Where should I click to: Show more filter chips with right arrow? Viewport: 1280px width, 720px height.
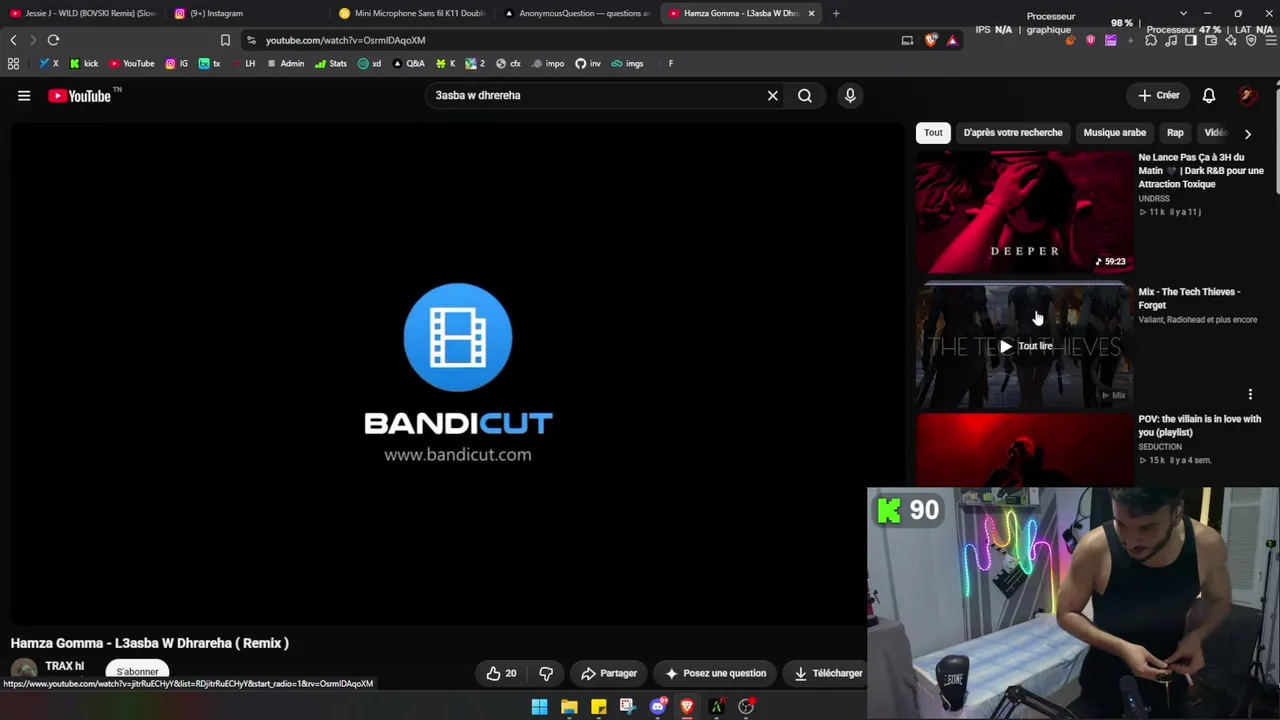(x=1247, y=133)
